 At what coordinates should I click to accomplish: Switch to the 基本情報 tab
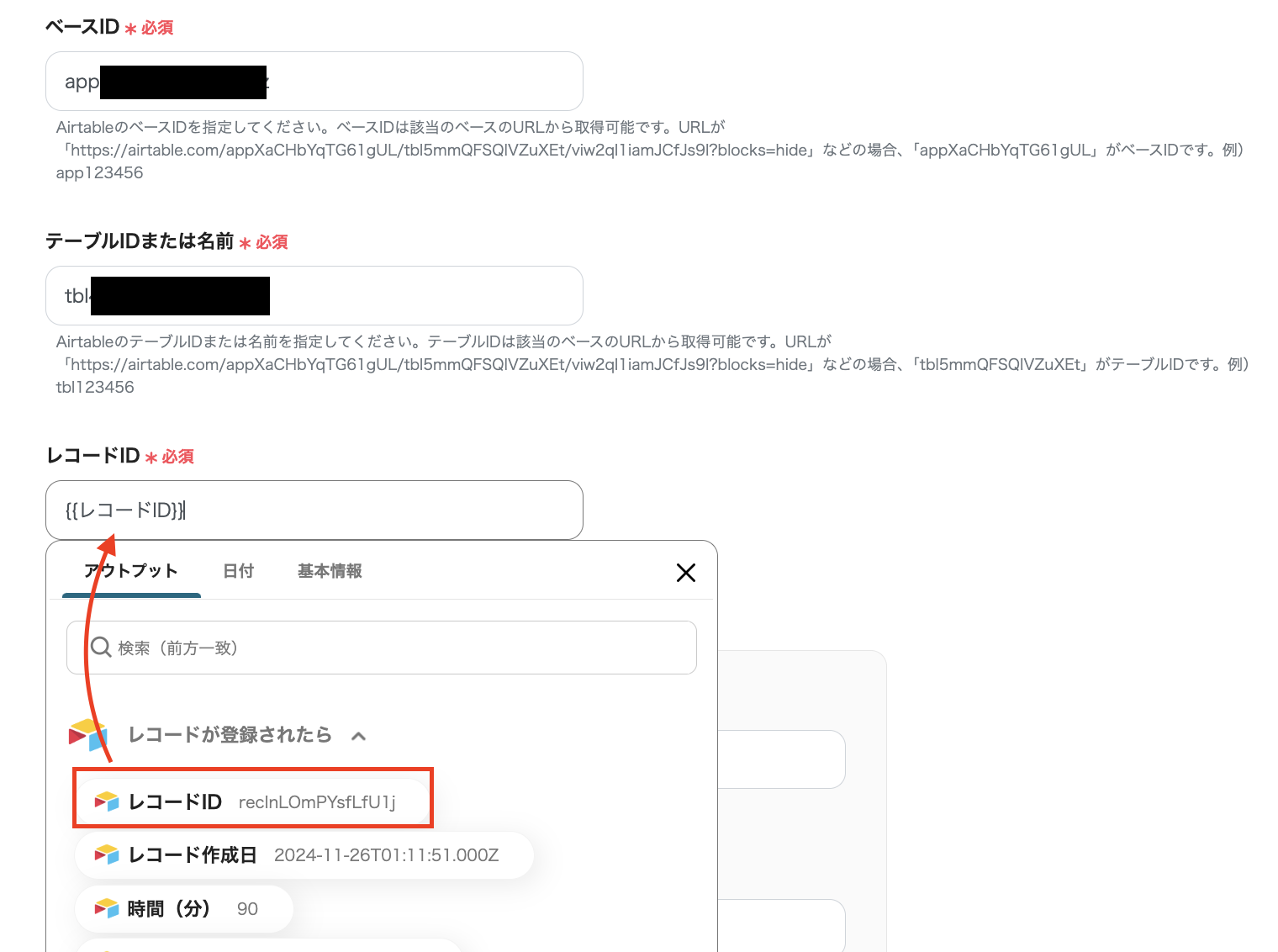click(329, 571)
